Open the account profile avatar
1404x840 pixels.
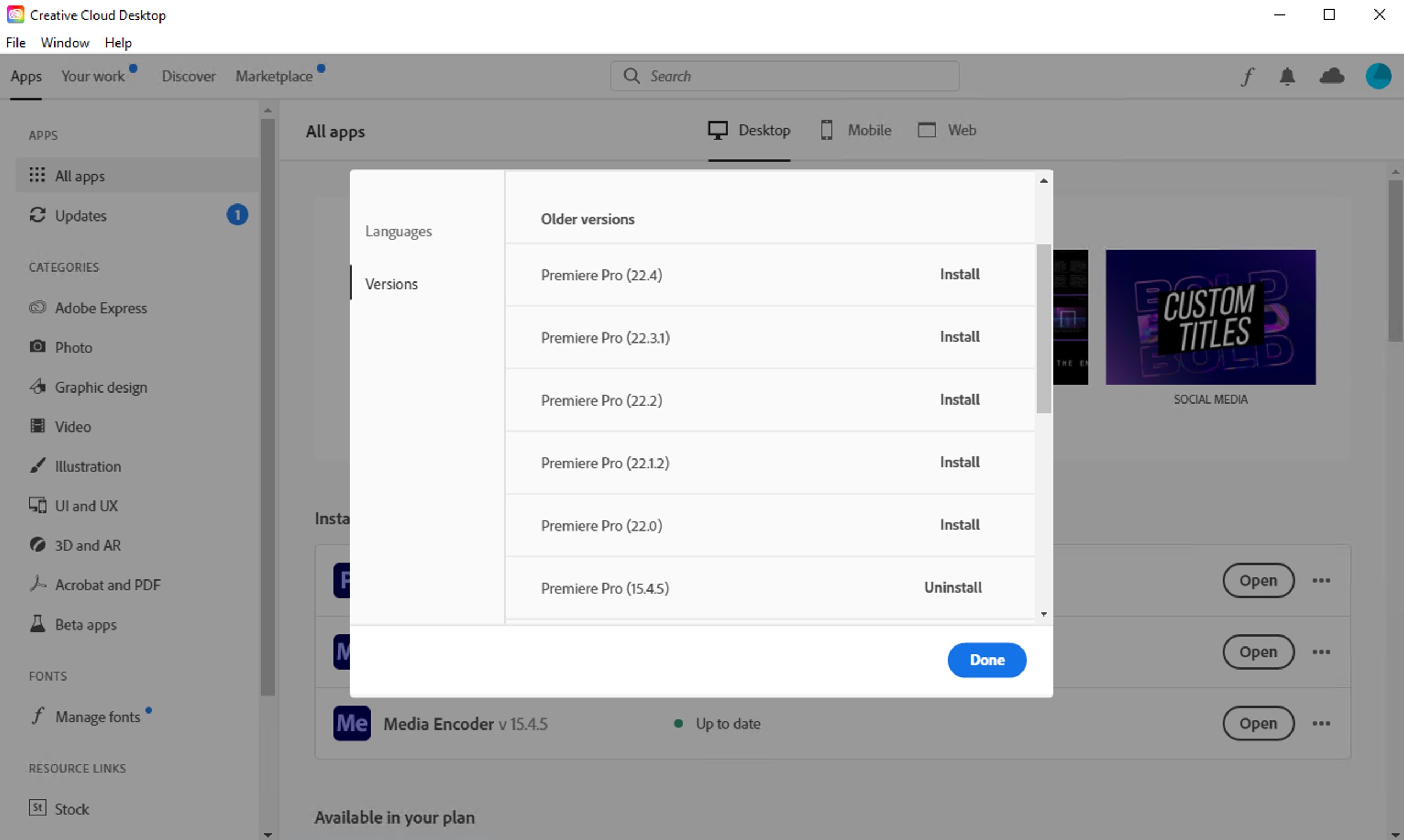(1378, 76)
